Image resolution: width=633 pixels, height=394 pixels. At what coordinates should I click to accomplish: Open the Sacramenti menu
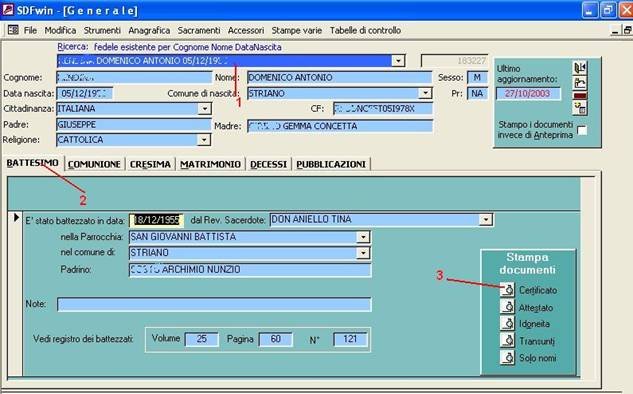199,30
